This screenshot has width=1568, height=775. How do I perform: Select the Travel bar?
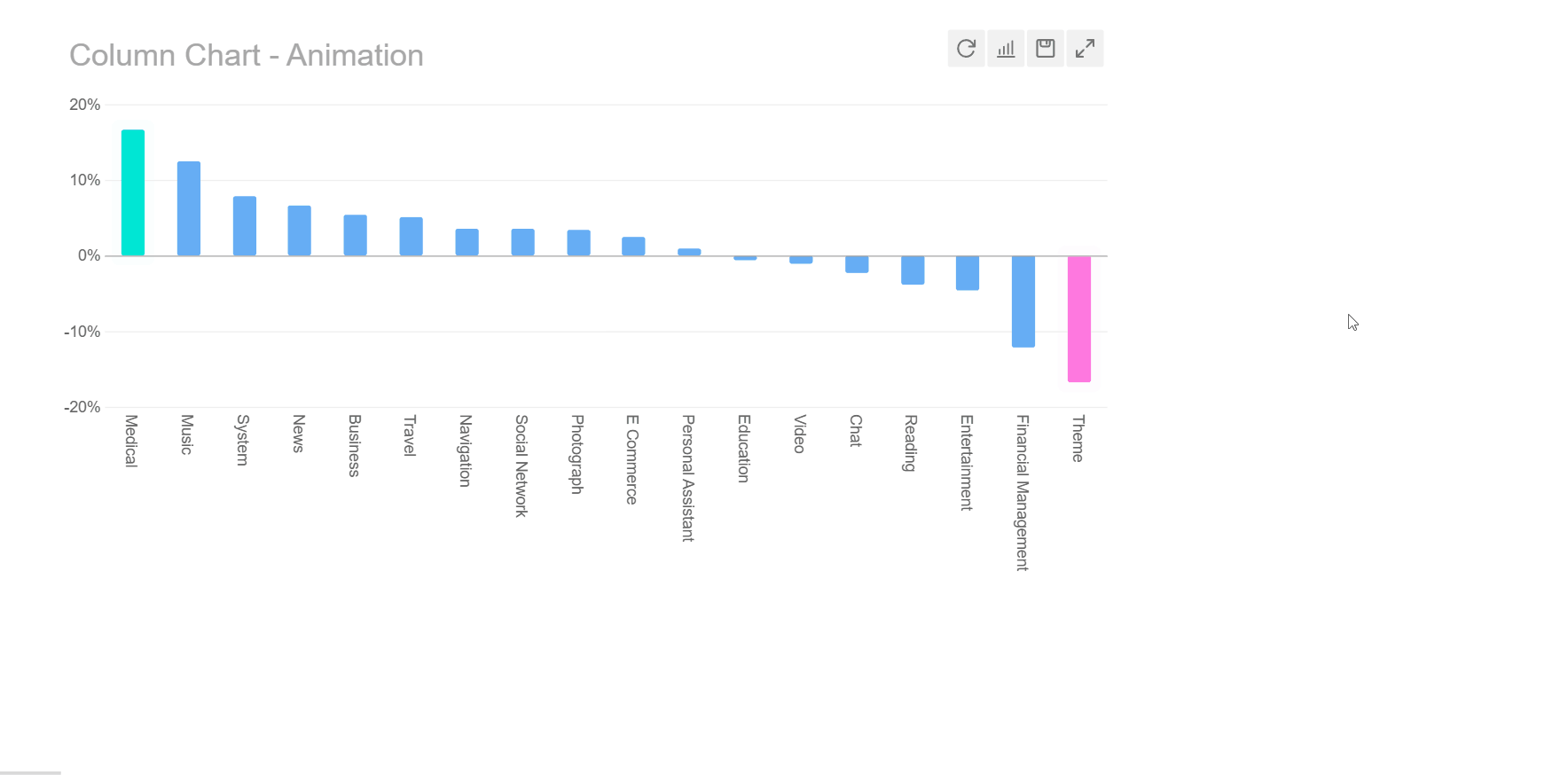(410, 236)
